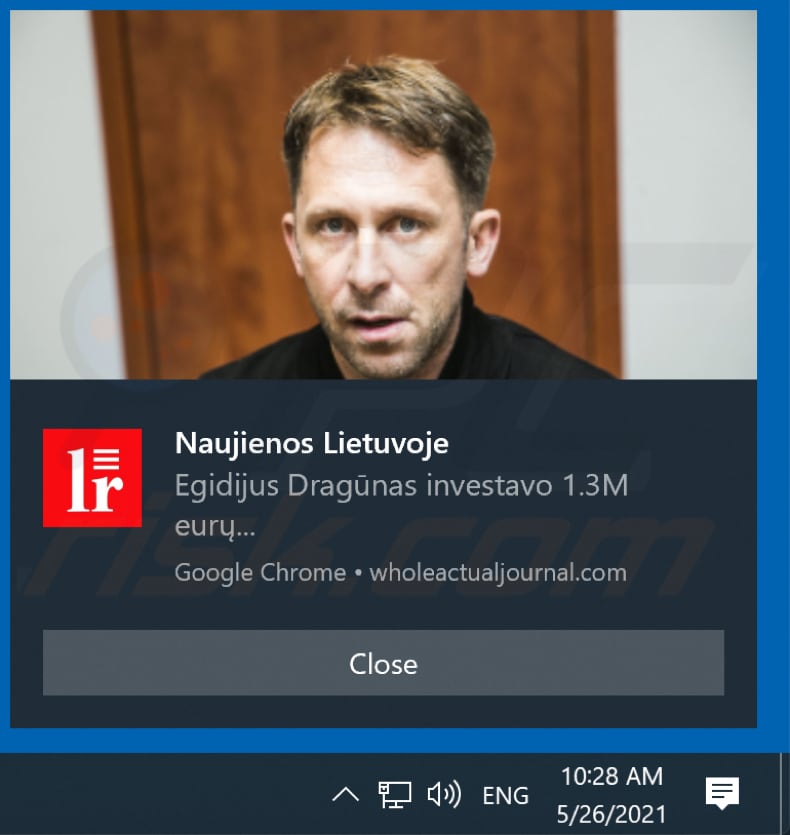Switch the ENG input language indicator
The height and width of the screenshot is (835, 790).
click(505, 796)
